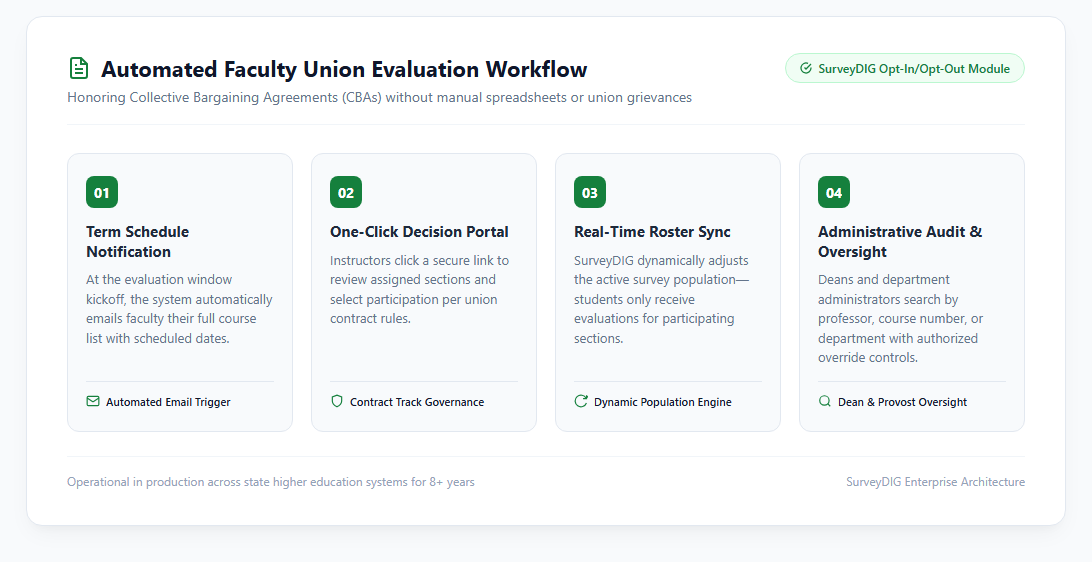Screen dimensions: 1092x562
Task: Click the shield icon next to Contract Track Governance
Action: tap(337, 401)
